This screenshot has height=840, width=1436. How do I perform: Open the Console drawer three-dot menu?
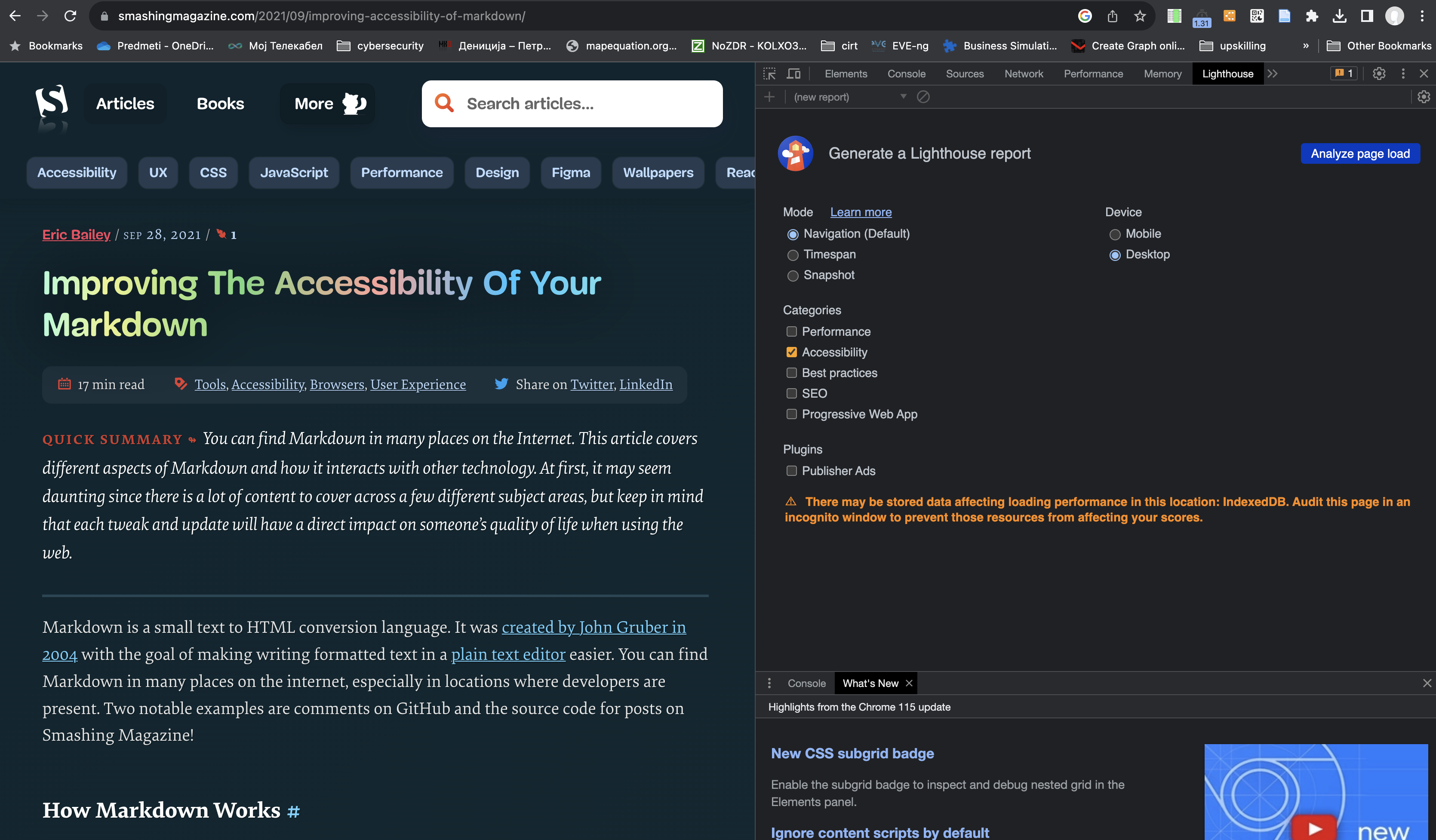769,683
